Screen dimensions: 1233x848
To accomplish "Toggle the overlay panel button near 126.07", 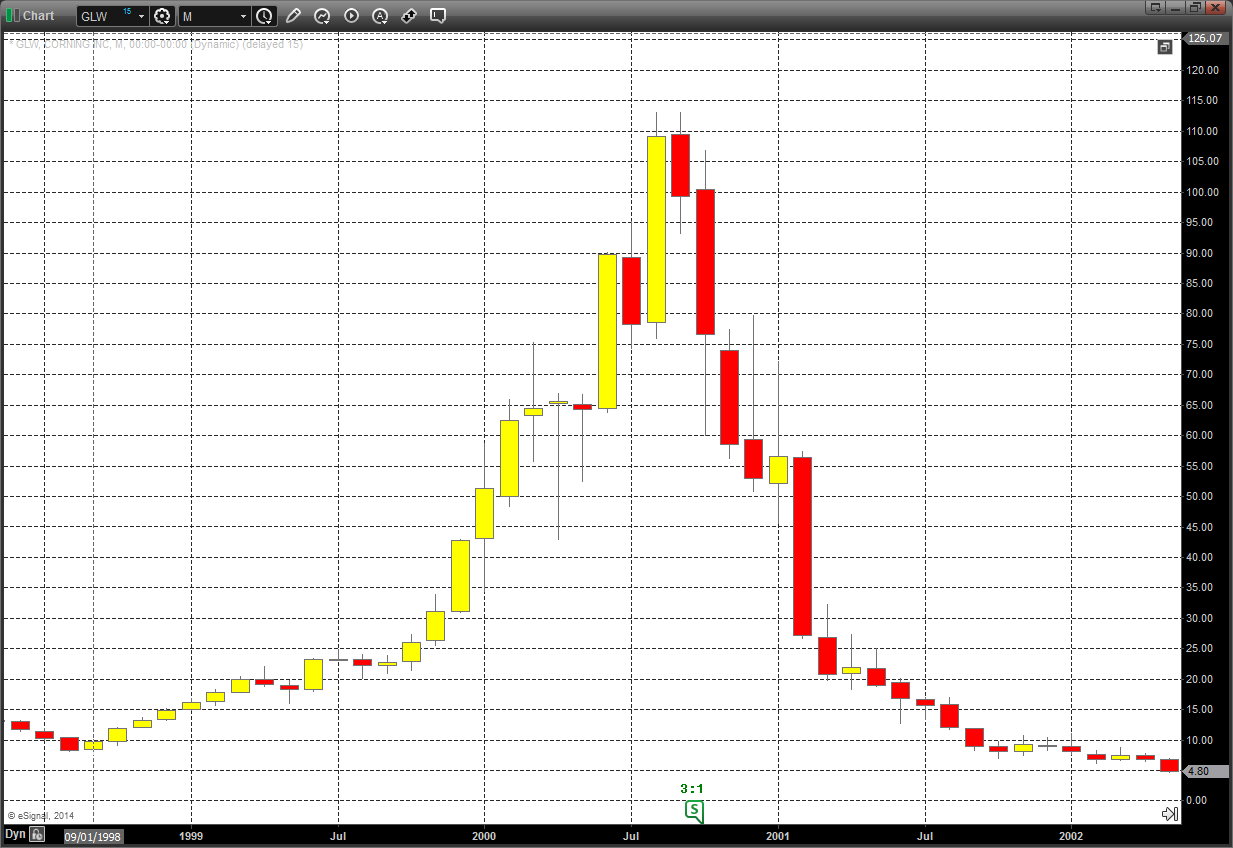I will (1165, 47).
